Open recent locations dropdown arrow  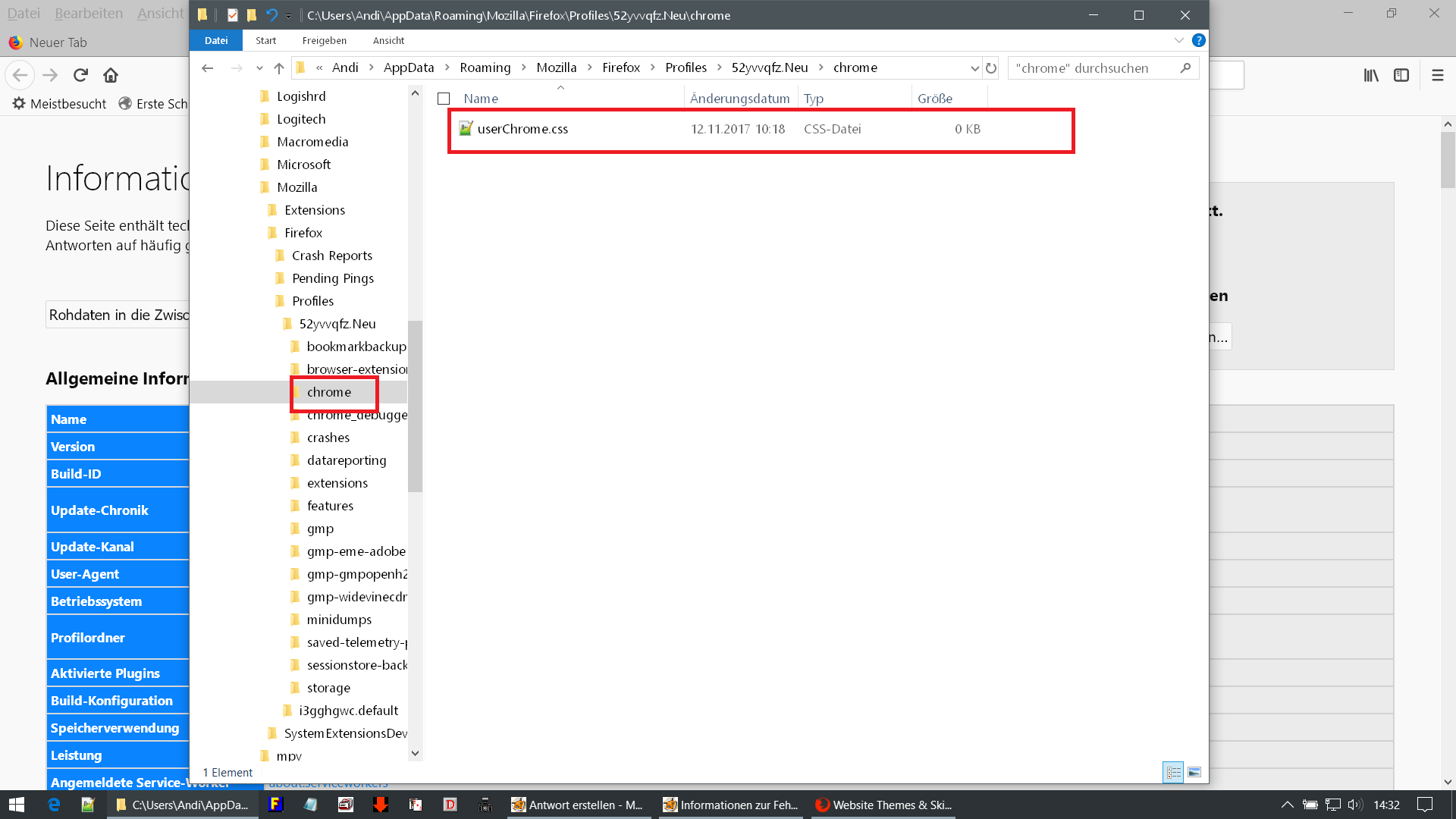[259, 68]
